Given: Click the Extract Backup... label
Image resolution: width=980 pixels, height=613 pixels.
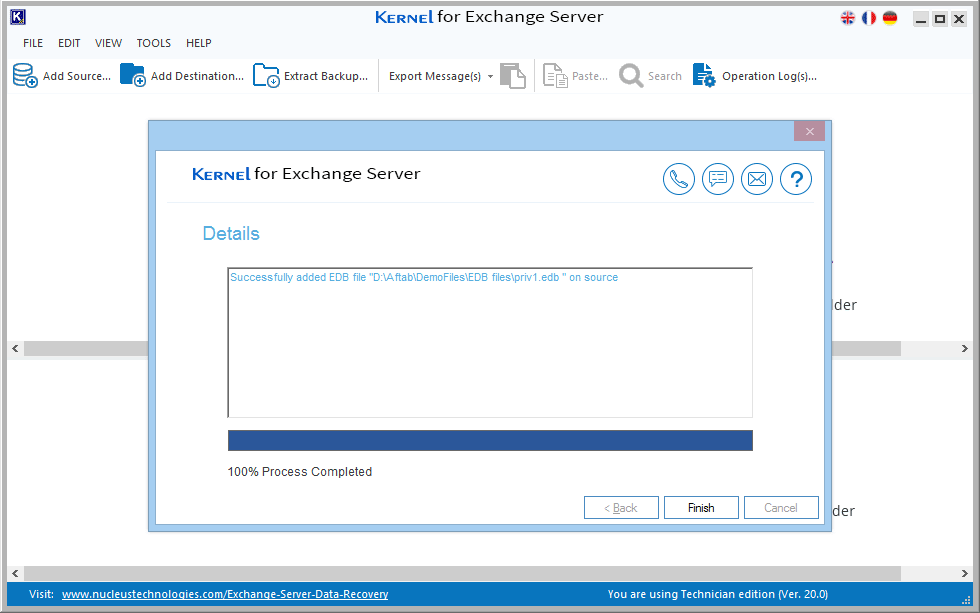Looking at the screenshot, I should [x=326, y=76].
